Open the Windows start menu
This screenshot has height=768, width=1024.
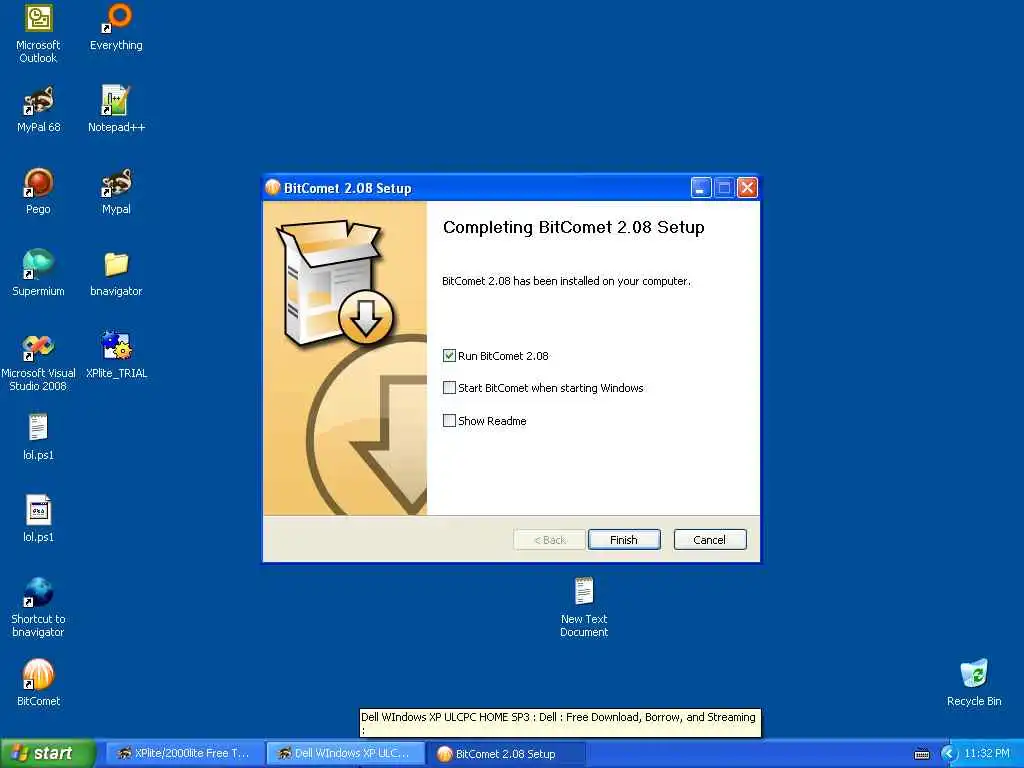pyautogui.click(x=47, y=754)
